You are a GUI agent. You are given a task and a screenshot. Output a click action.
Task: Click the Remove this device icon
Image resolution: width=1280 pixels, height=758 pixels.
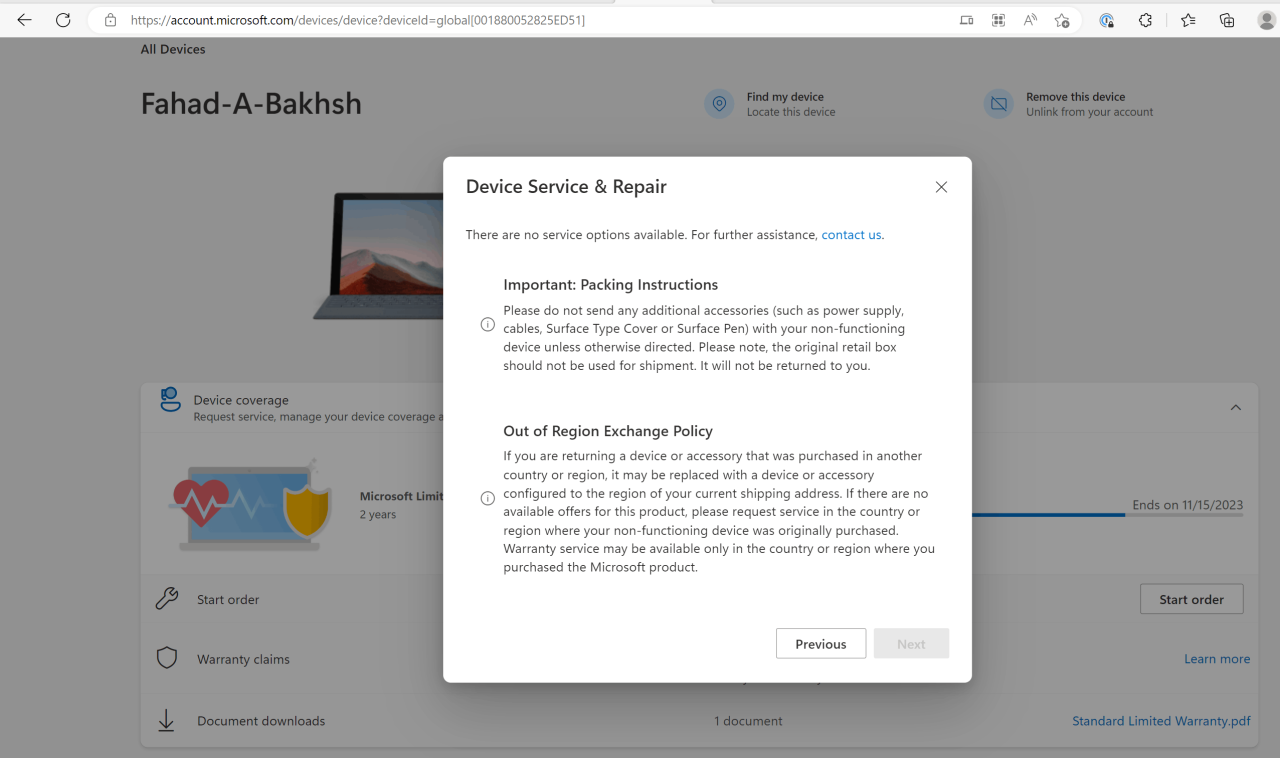coord(998,104)
